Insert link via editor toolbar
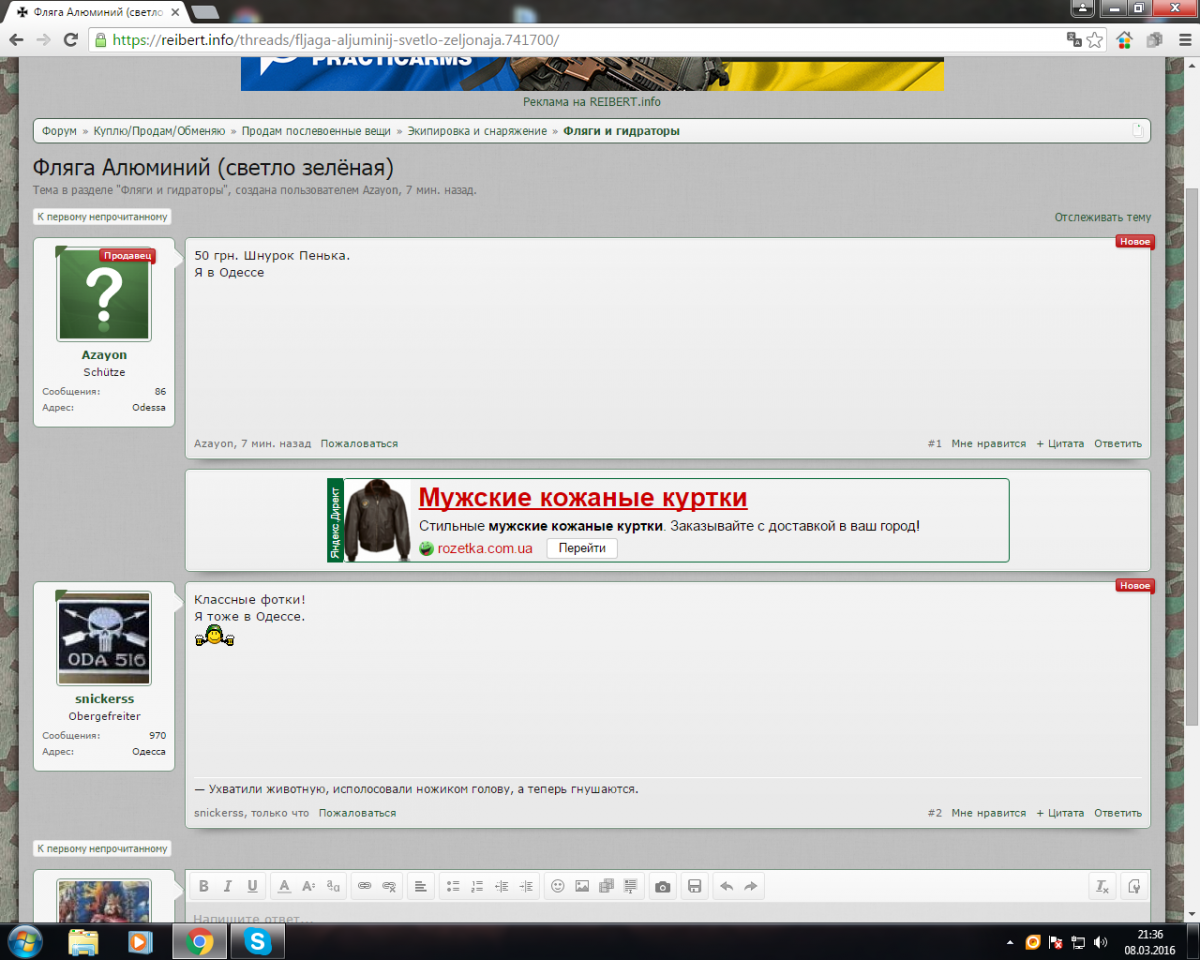This screenshot has width=1200, height=960. point(365,886)
